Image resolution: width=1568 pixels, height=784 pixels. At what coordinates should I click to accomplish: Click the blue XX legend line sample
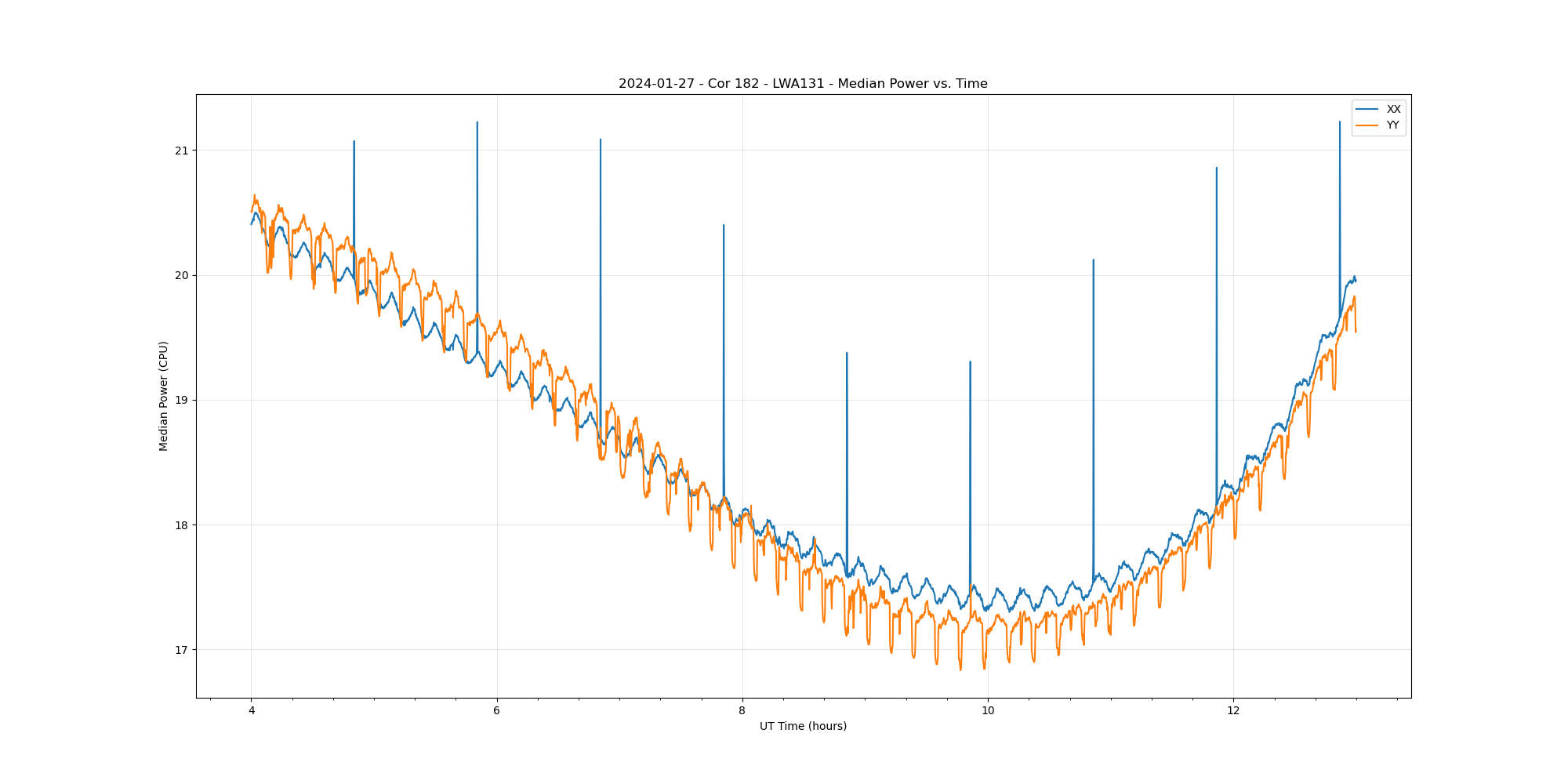[x=1367, y=110]
